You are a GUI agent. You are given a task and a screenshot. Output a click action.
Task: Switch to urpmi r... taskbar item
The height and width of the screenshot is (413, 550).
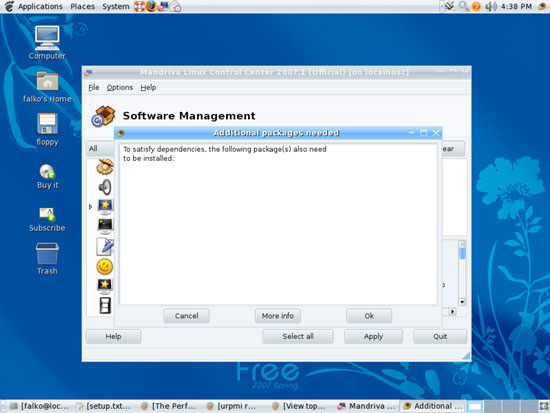[x=234, y=406]
